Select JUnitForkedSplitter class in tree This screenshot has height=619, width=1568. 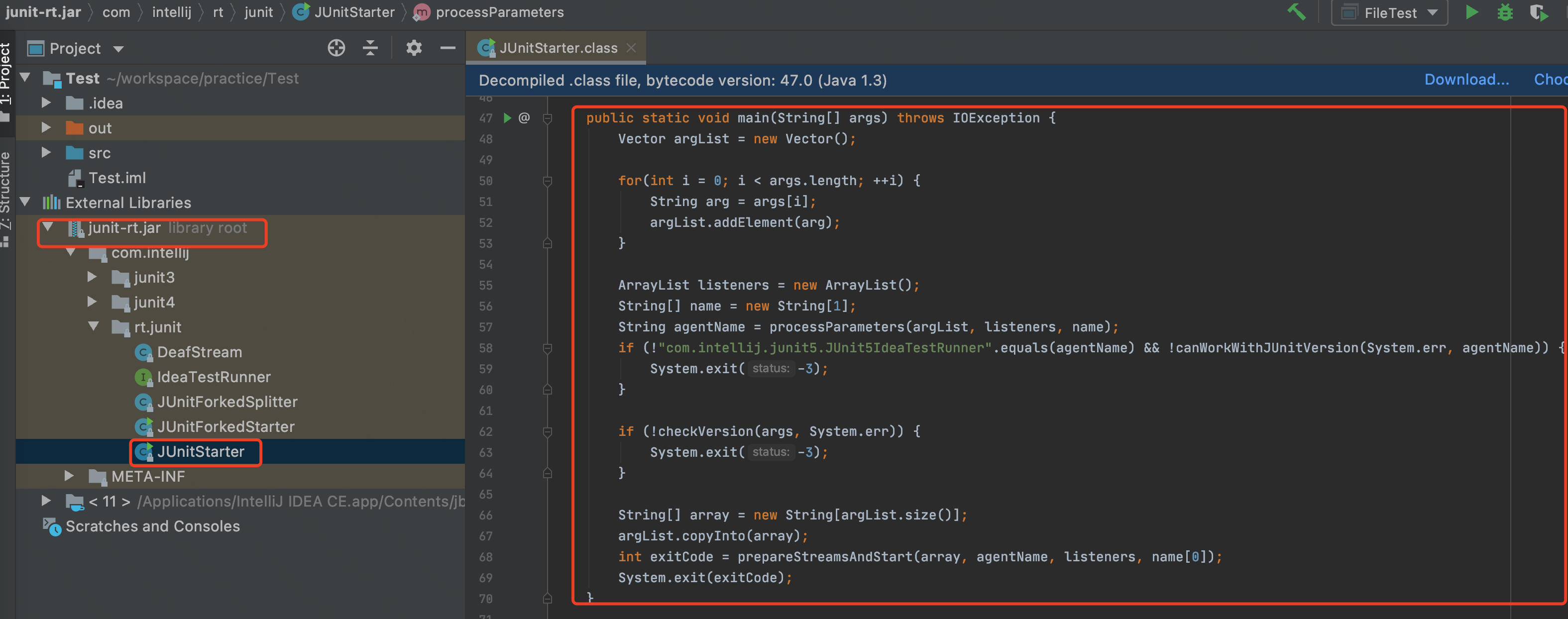pos(226,402)
